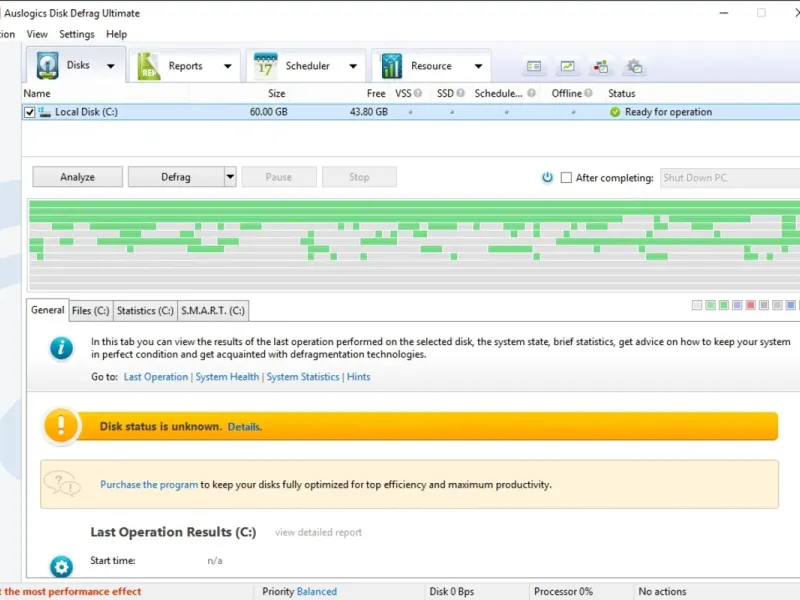Open the Settings menu
Image resolution: width=800 pixels, height=600 pixels.
tap(77, 34)
